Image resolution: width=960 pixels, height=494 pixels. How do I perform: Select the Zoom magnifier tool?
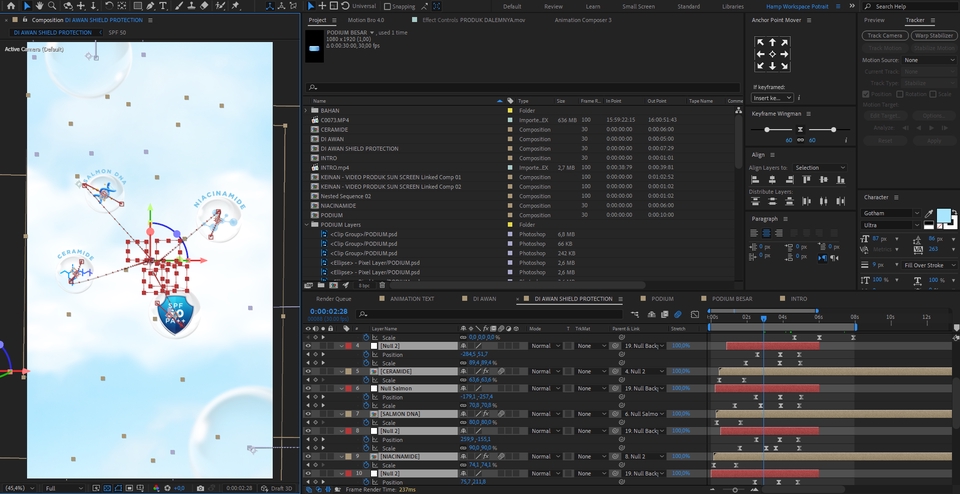pyautogui.click(x=53, y=6)
